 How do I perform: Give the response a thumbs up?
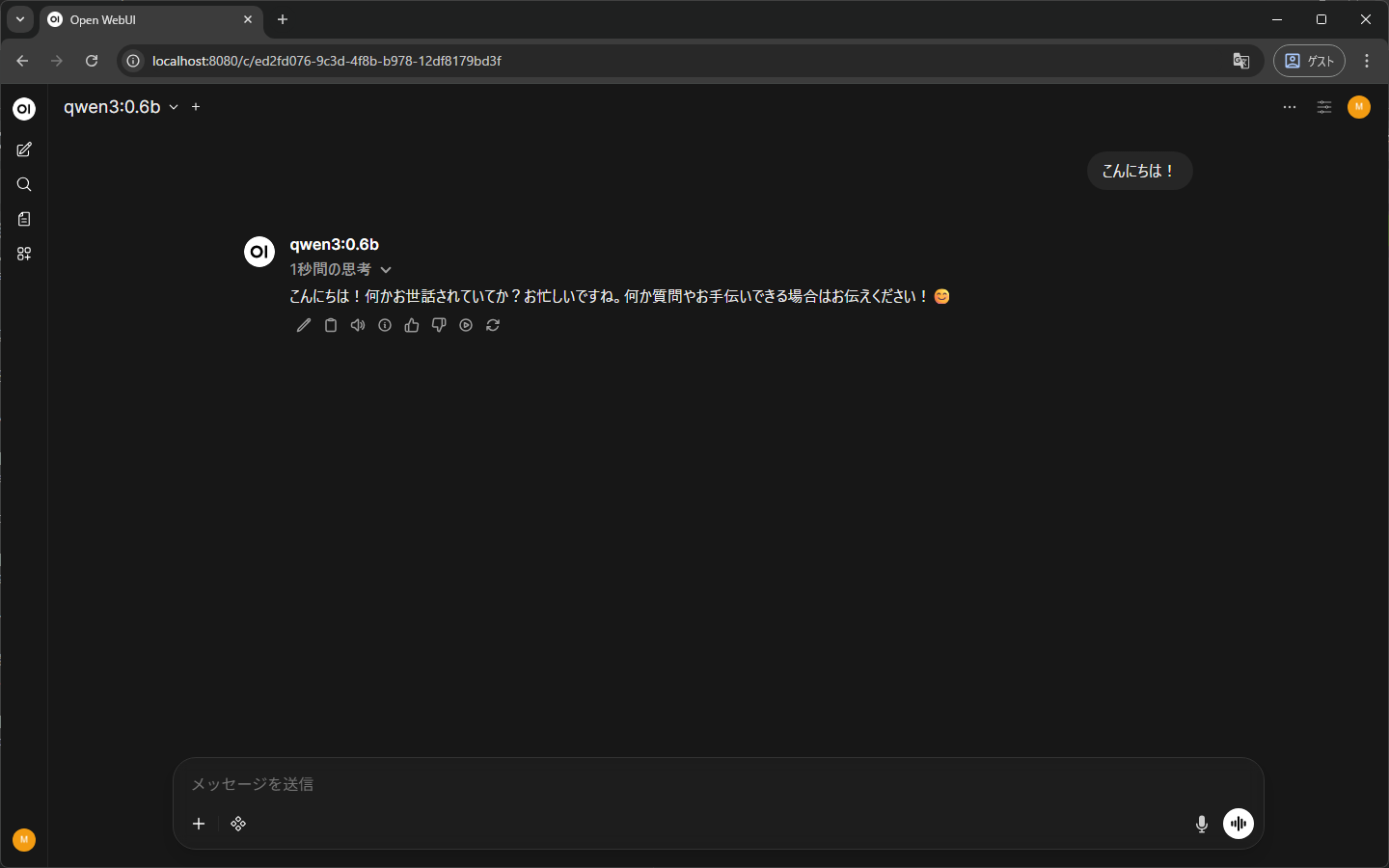tap(412, 326)
